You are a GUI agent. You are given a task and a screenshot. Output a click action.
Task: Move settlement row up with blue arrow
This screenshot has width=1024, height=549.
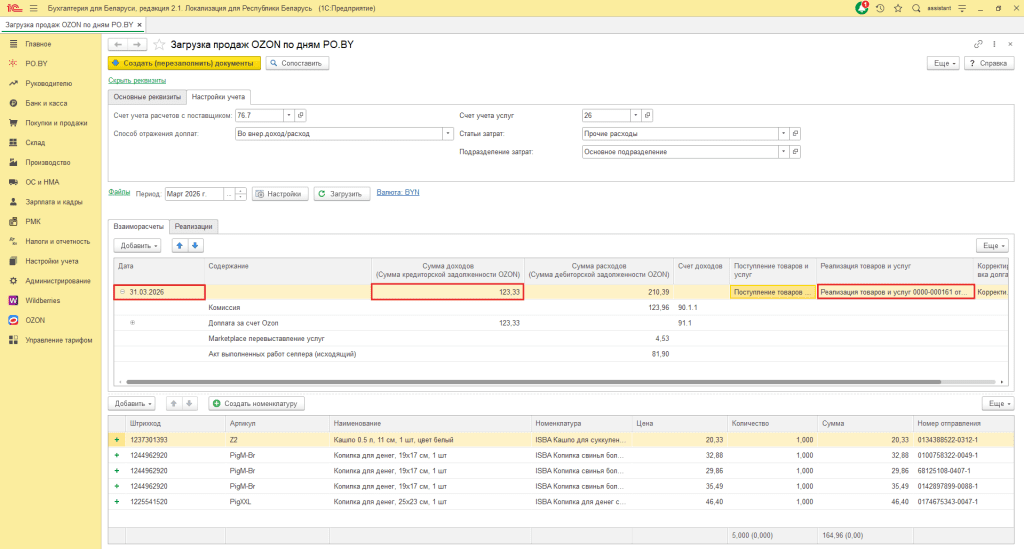coord(180,245)
